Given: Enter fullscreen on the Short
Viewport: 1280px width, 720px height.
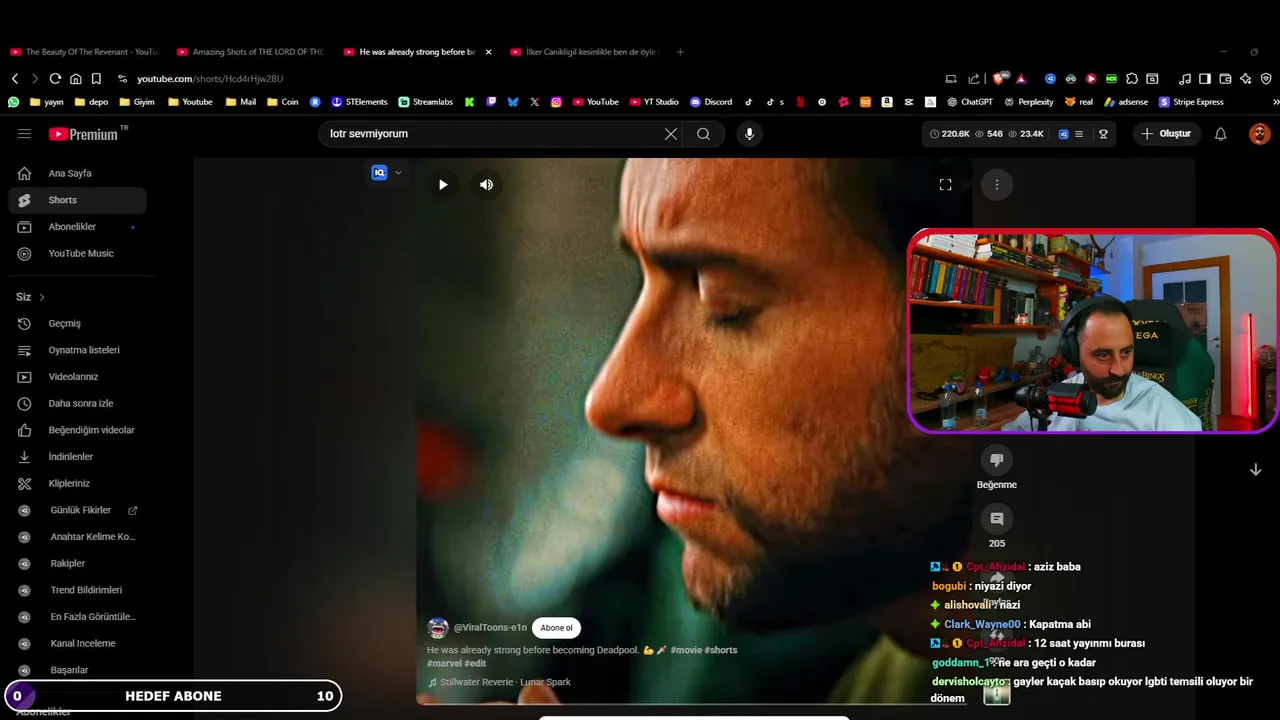Looking at the screenshot, I should click(x=945, y=184).
